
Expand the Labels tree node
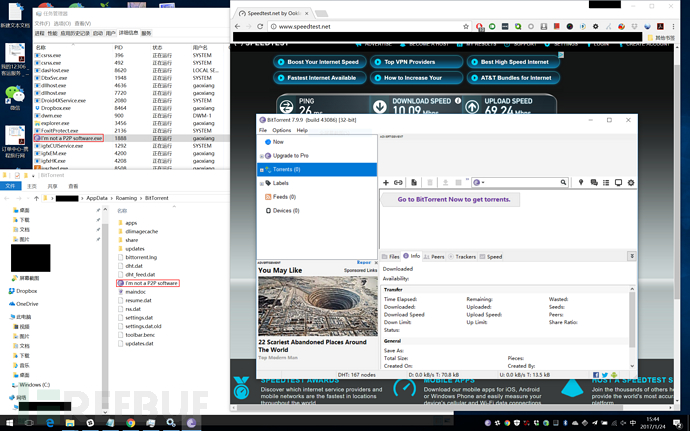261,183
